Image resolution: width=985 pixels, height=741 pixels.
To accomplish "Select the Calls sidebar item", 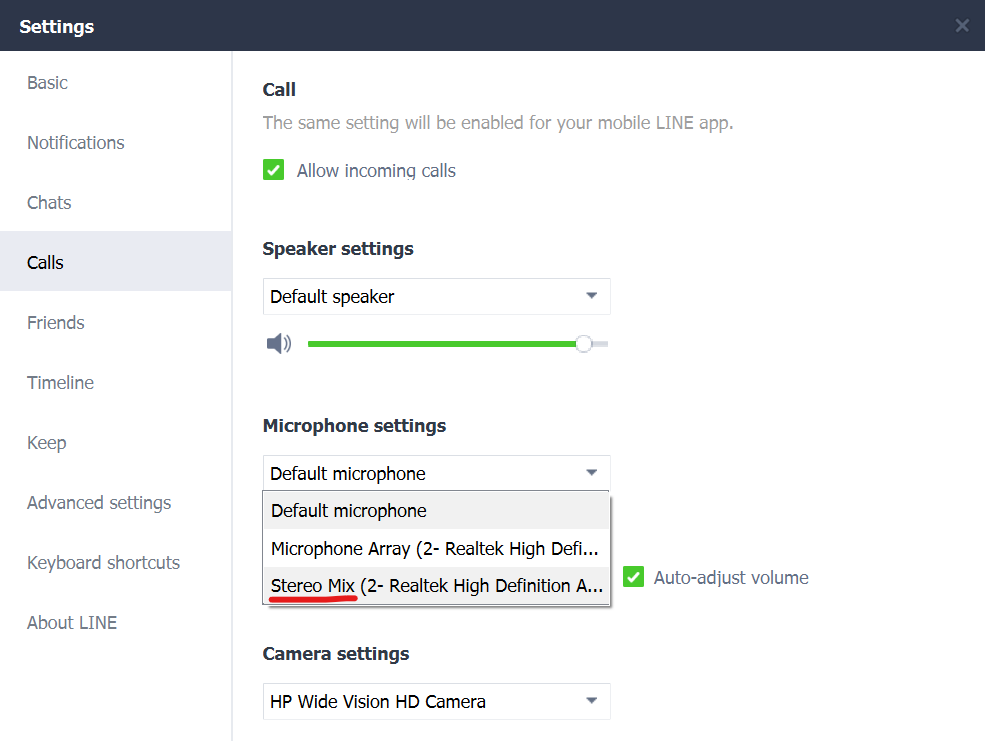I will (x=46, y=263).
